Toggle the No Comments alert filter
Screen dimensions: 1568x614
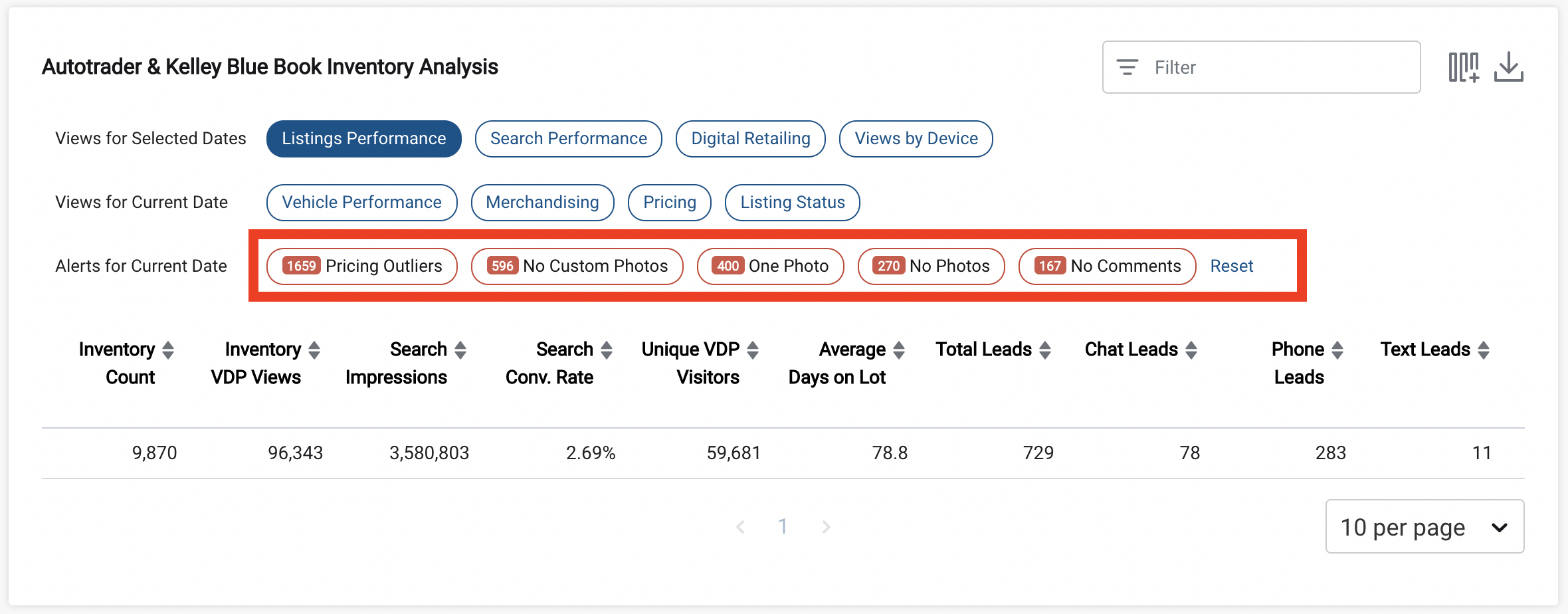[x=1108, y=266]
